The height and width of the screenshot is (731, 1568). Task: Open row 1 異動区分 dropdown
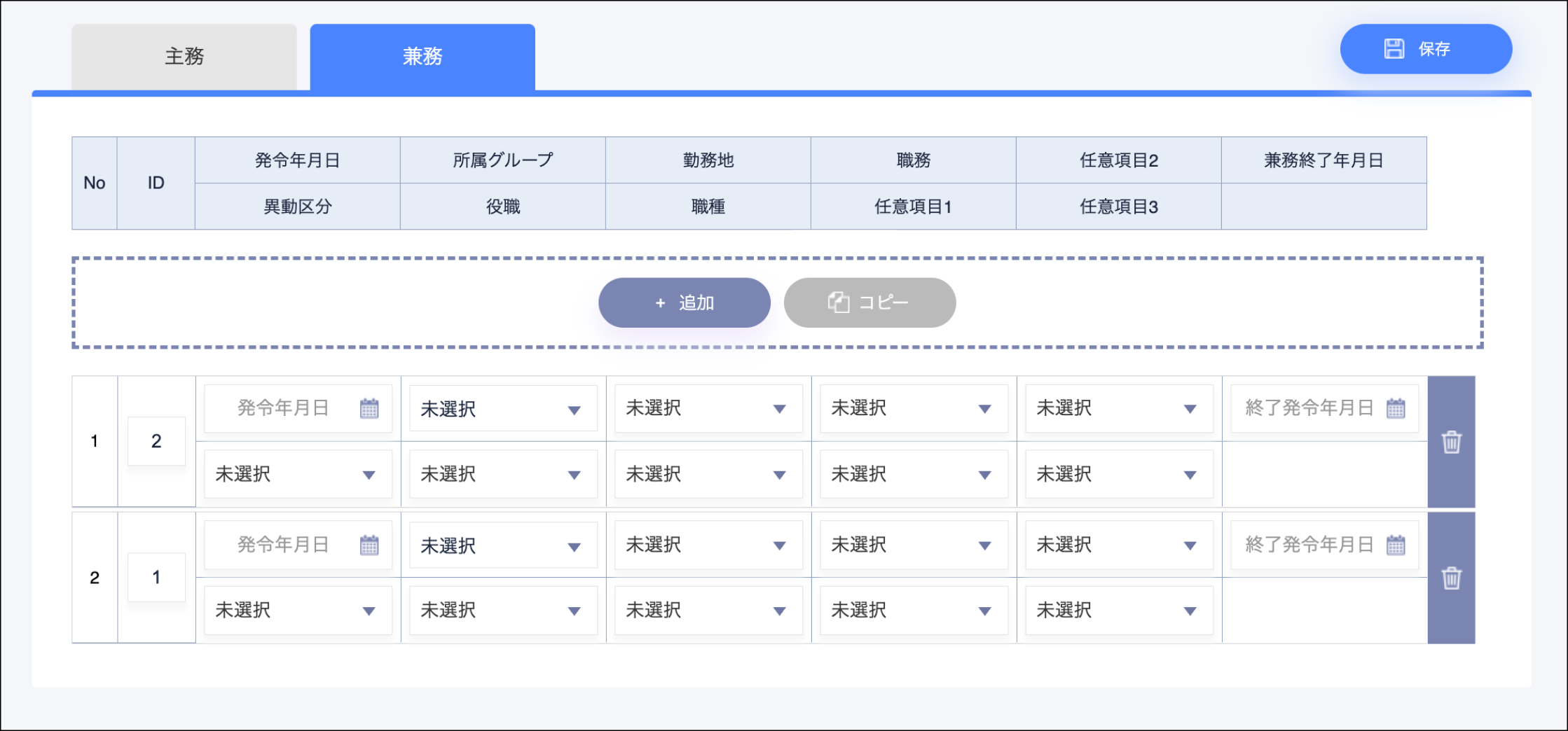(x=298, y=475)
